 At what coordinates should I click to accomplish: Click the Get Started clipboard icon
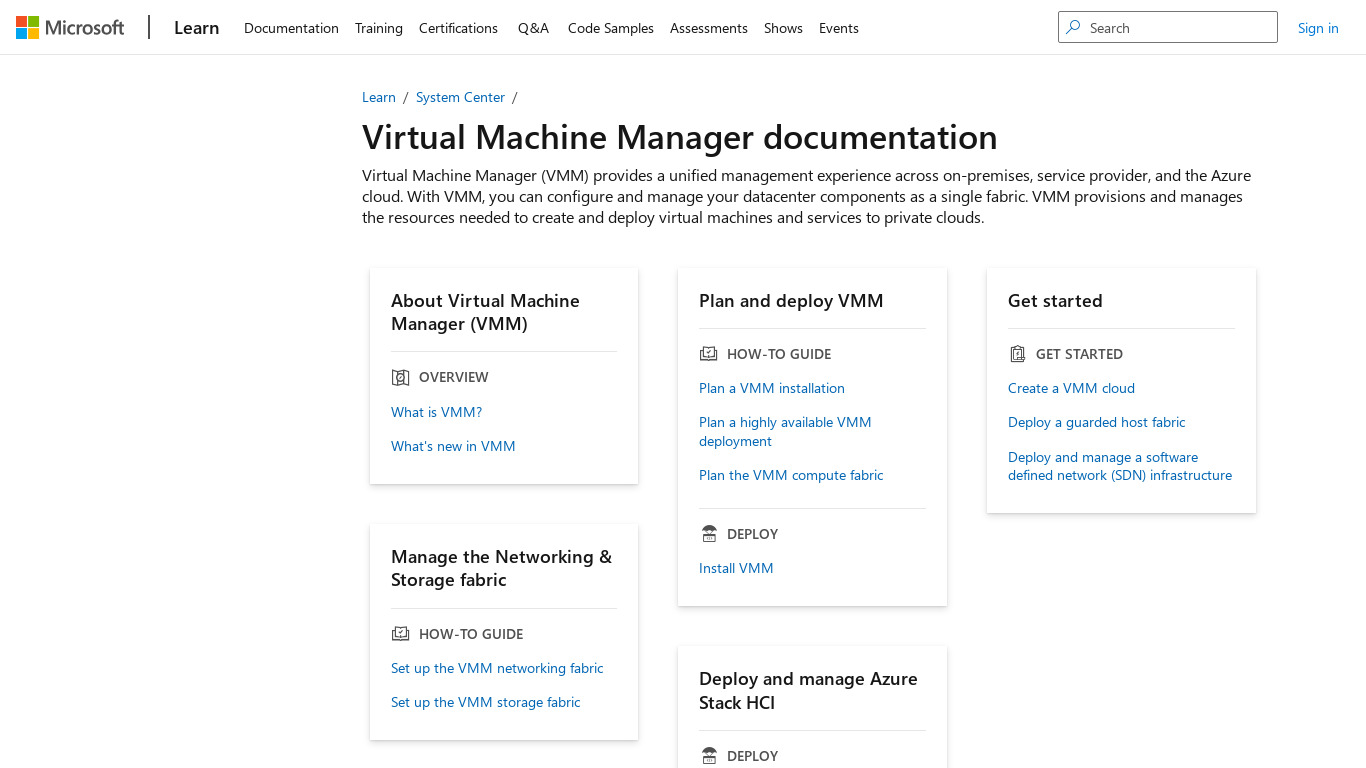coord(1018,354)
